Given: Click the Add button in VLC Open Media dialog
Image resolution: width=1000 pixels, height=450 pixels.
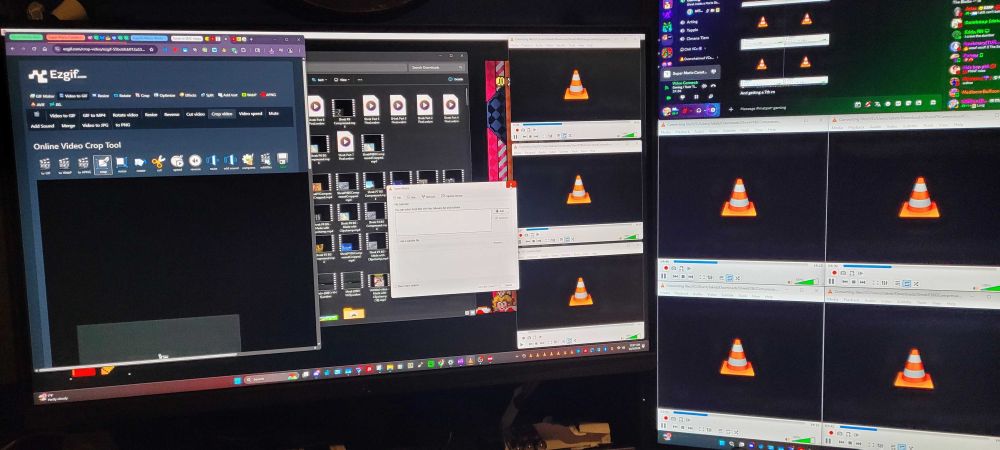Looking at the screenshot, I should pos(500,211).
